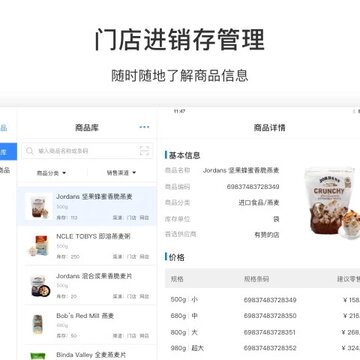Click the 800g 大 spec row
The height and width of the screenshot is (360, 360).
262,332
